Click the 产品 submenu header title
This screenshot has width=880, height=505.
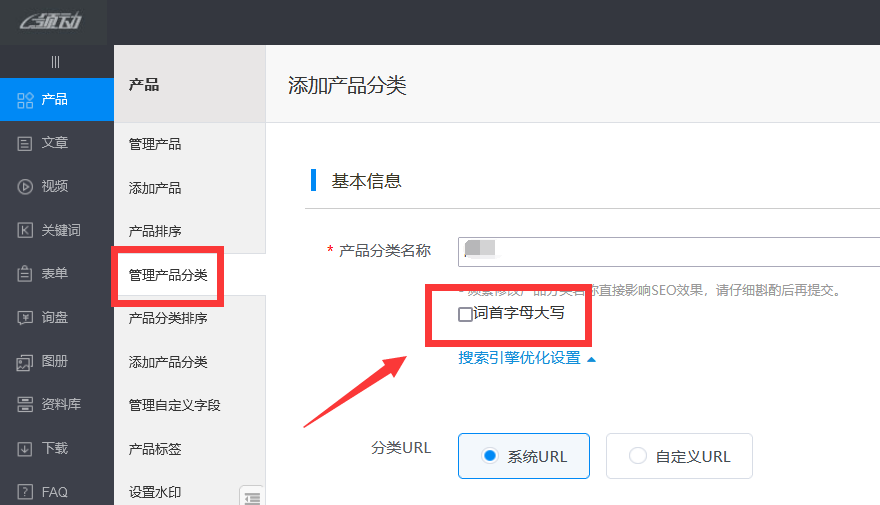click(144, 85)
